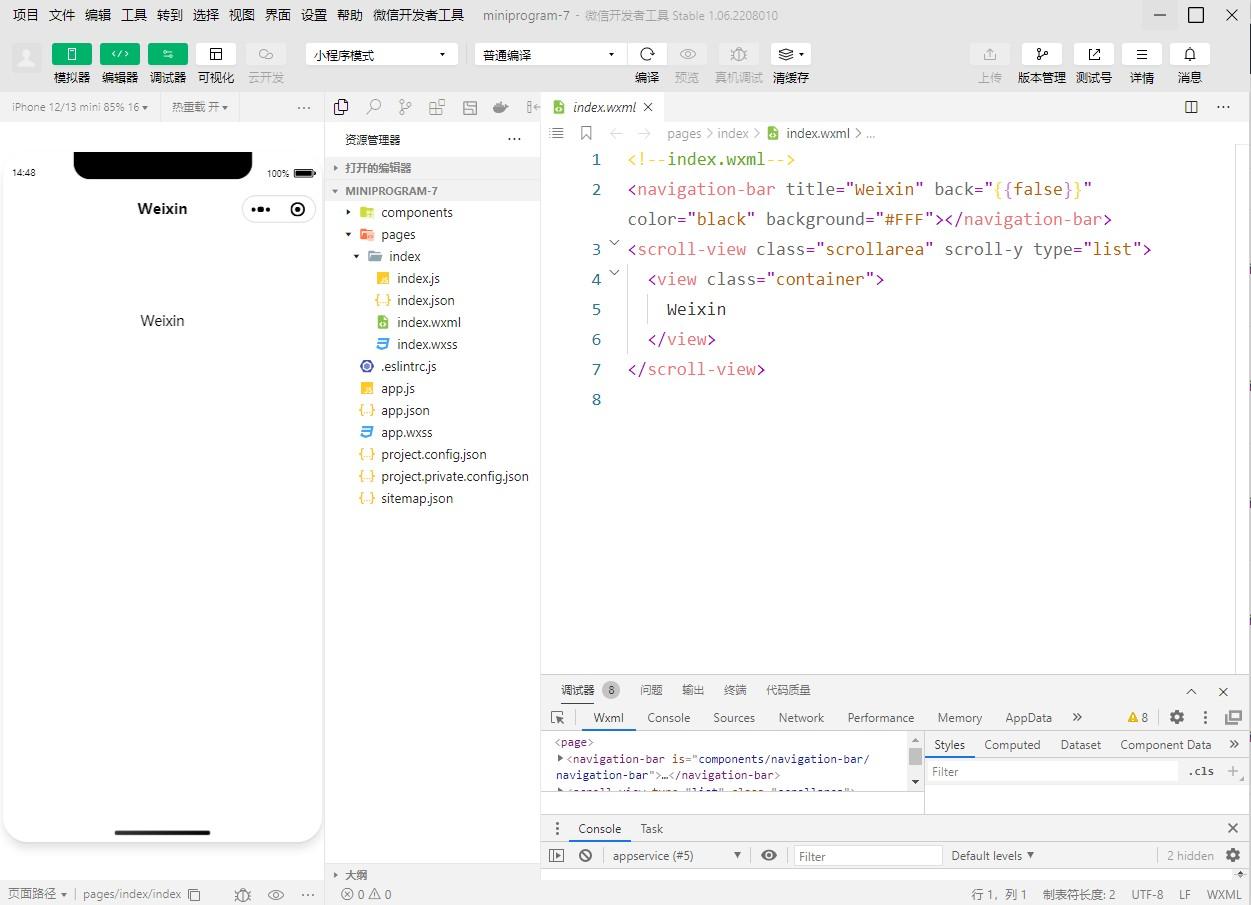This screenshot has width=1251, height=905.
Task: Open the 普通编译 compile mode dropdown
Action: coord(550,55)
